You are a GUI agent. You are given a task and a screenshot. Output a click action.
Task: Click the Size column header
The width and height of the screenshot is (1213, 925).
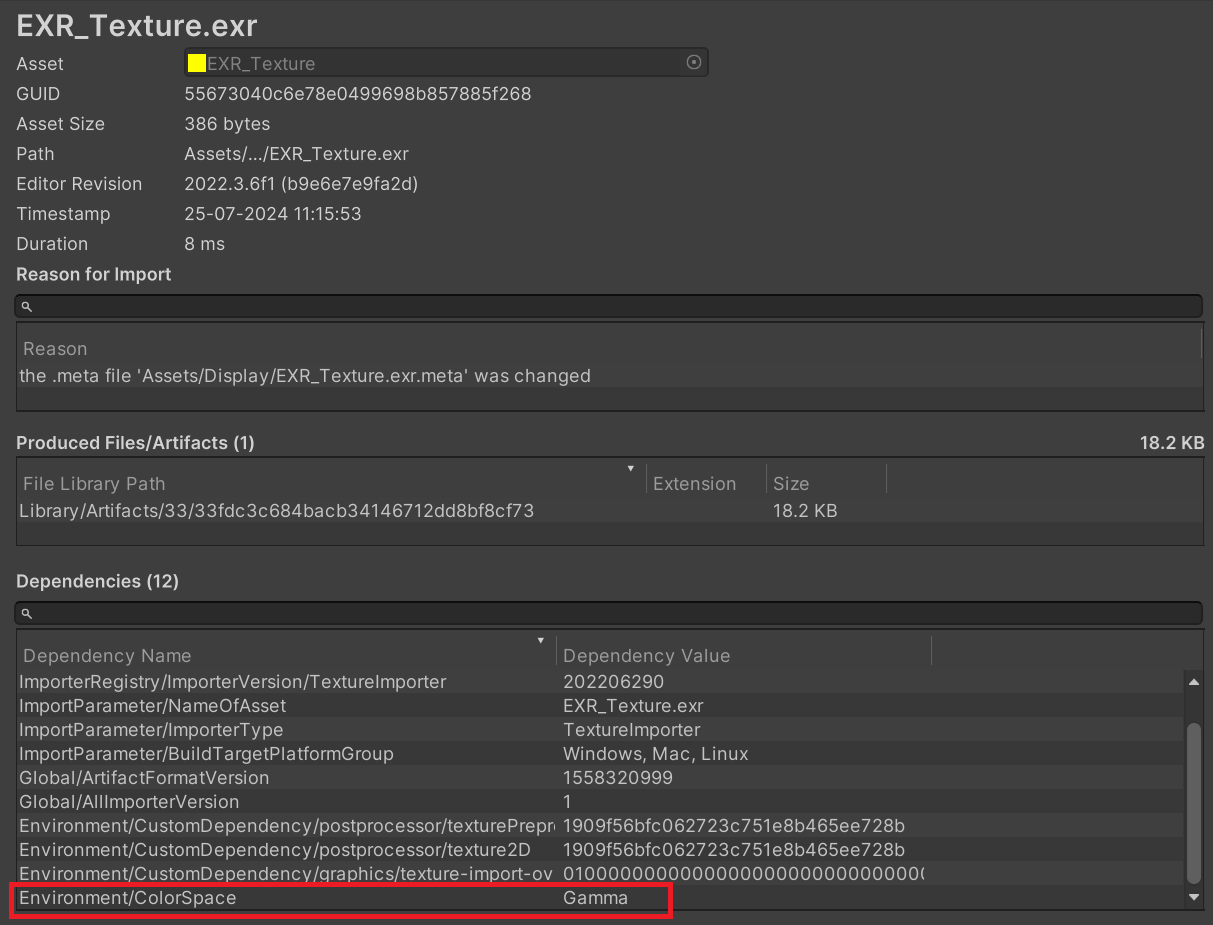(791, 484)
